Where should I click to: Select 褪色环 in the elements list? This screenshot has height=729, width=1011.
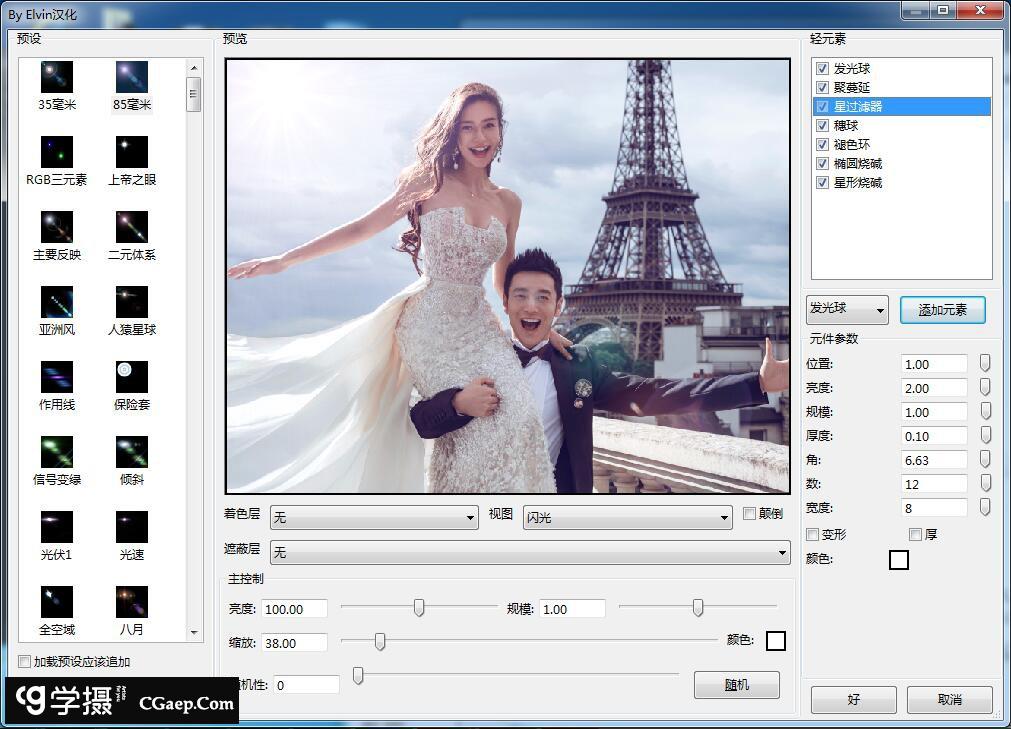tap(852, 145)
